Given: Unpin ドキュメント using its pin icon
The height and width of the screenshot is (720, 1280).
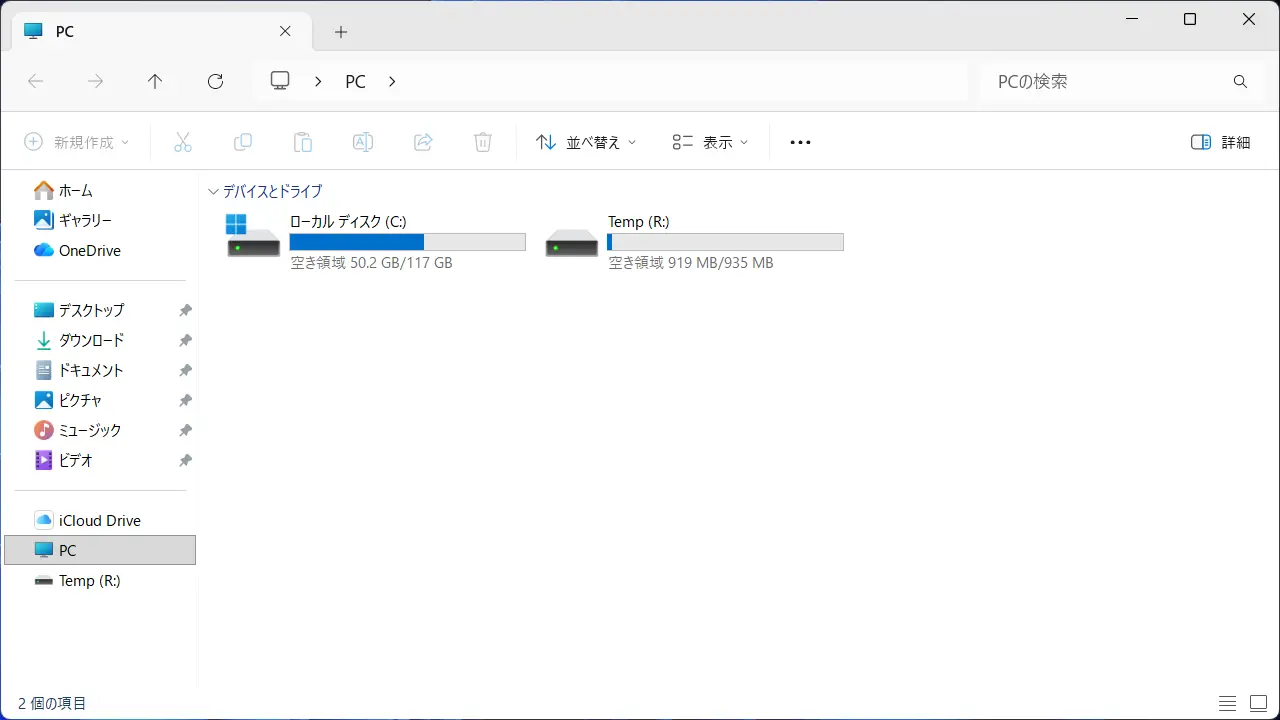Looking at the screenshot, I should (x=185, y=370).
